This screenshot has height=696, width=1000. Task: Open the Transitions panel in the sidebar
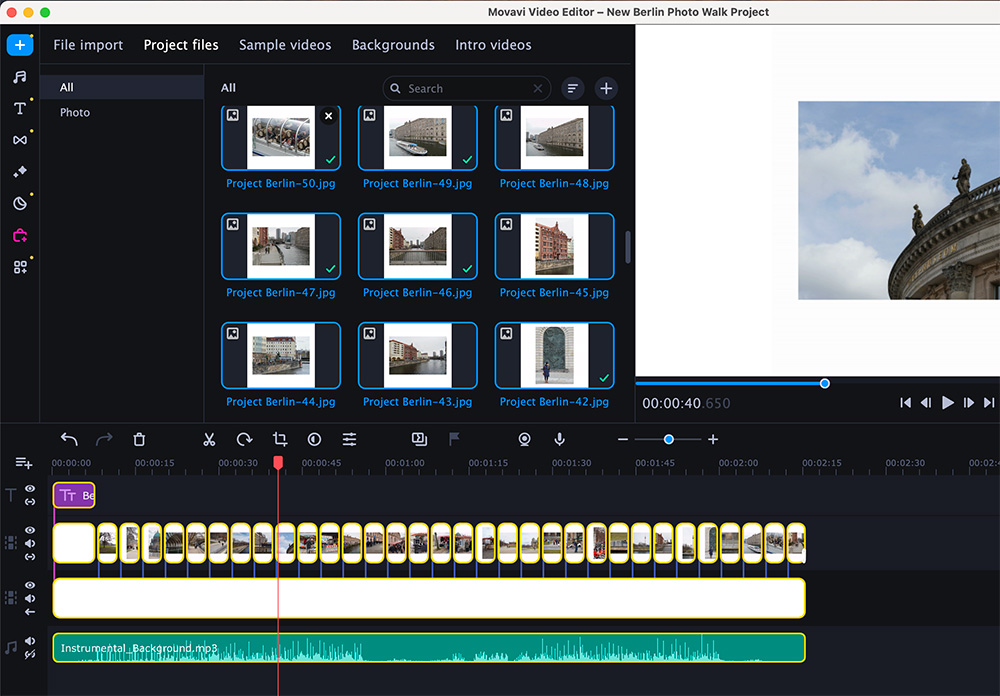[19, 140]
